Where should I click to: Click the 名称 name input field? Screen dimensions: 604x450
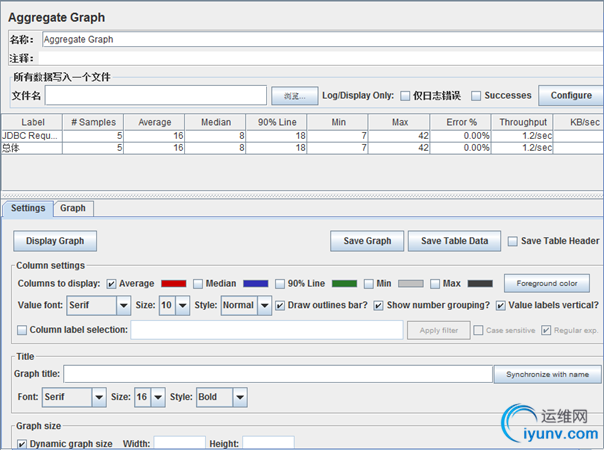click(323, 40)
